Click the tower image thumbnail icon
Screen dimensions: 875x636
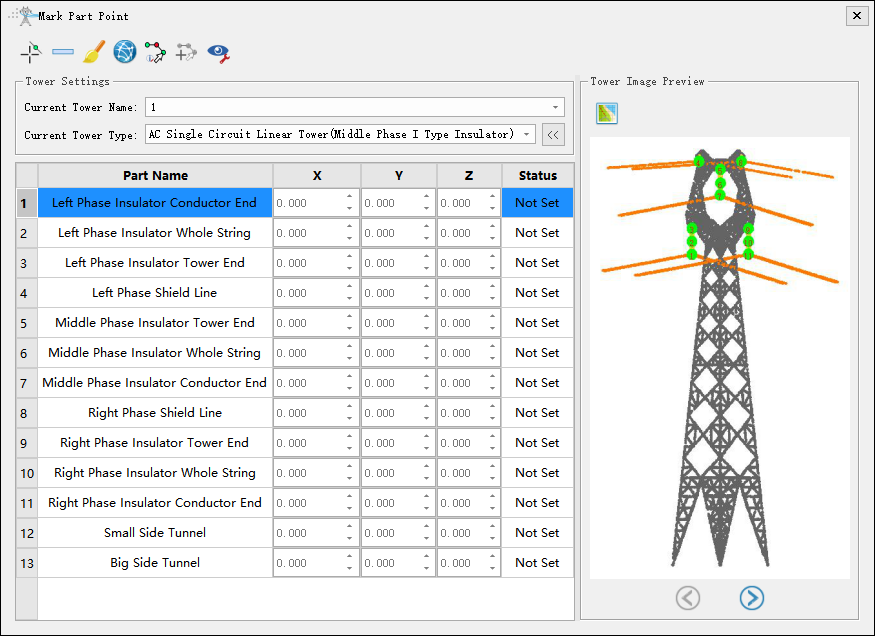(607, 113)
